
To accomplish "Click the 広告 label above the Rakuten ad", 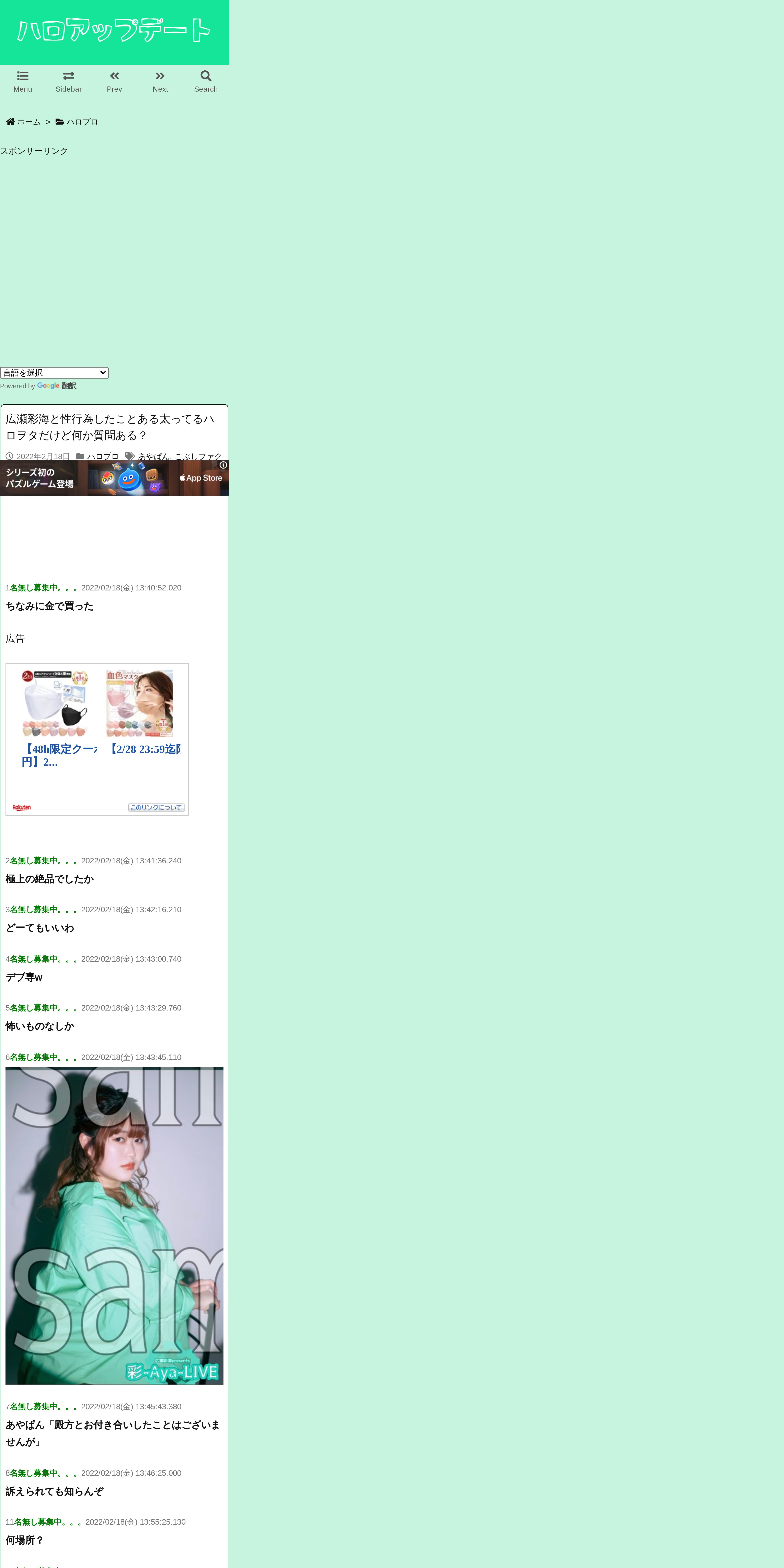I will 15,638.
